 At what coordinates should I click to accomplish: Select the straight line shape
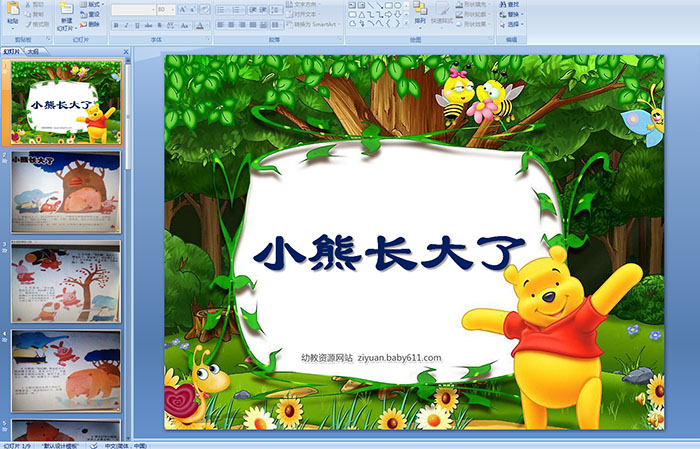(371, 5)
